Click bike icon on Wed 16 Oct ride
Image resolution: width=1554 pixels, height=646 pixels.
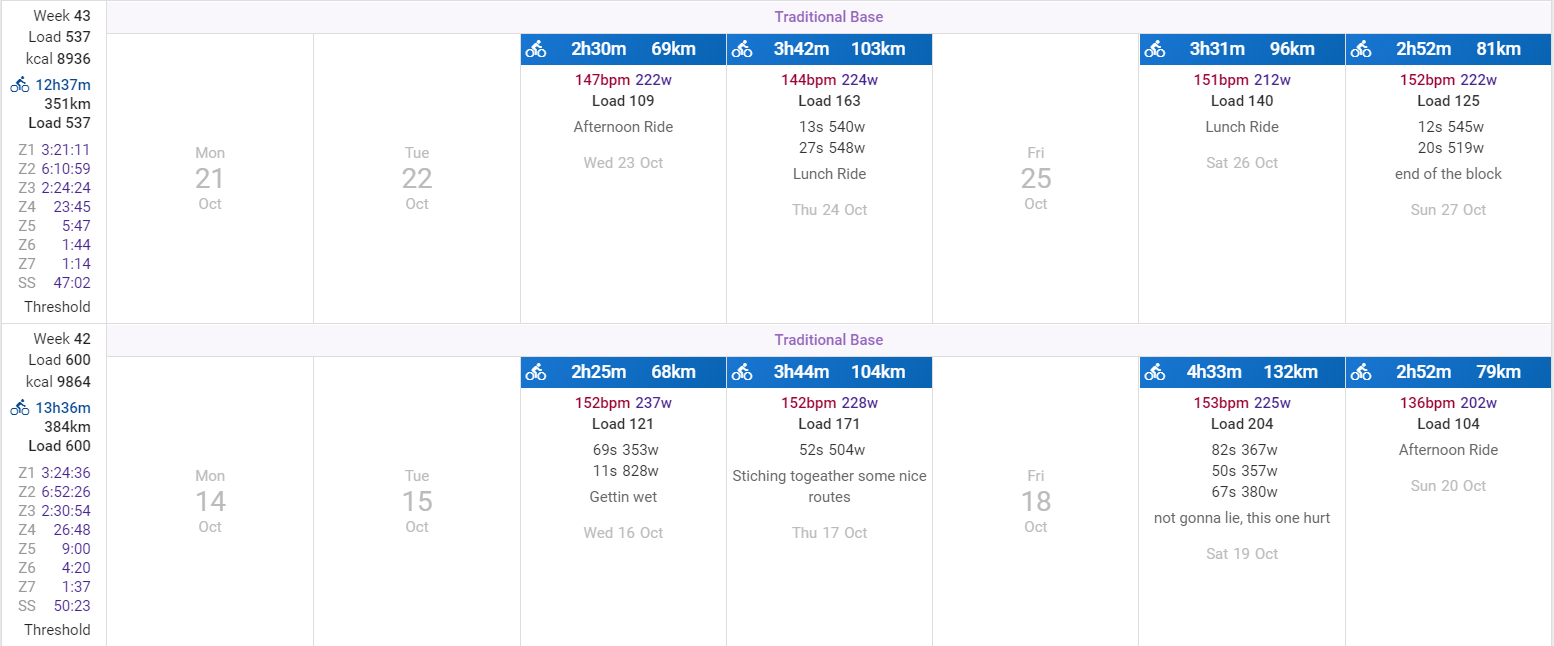(x=536, y=372)
